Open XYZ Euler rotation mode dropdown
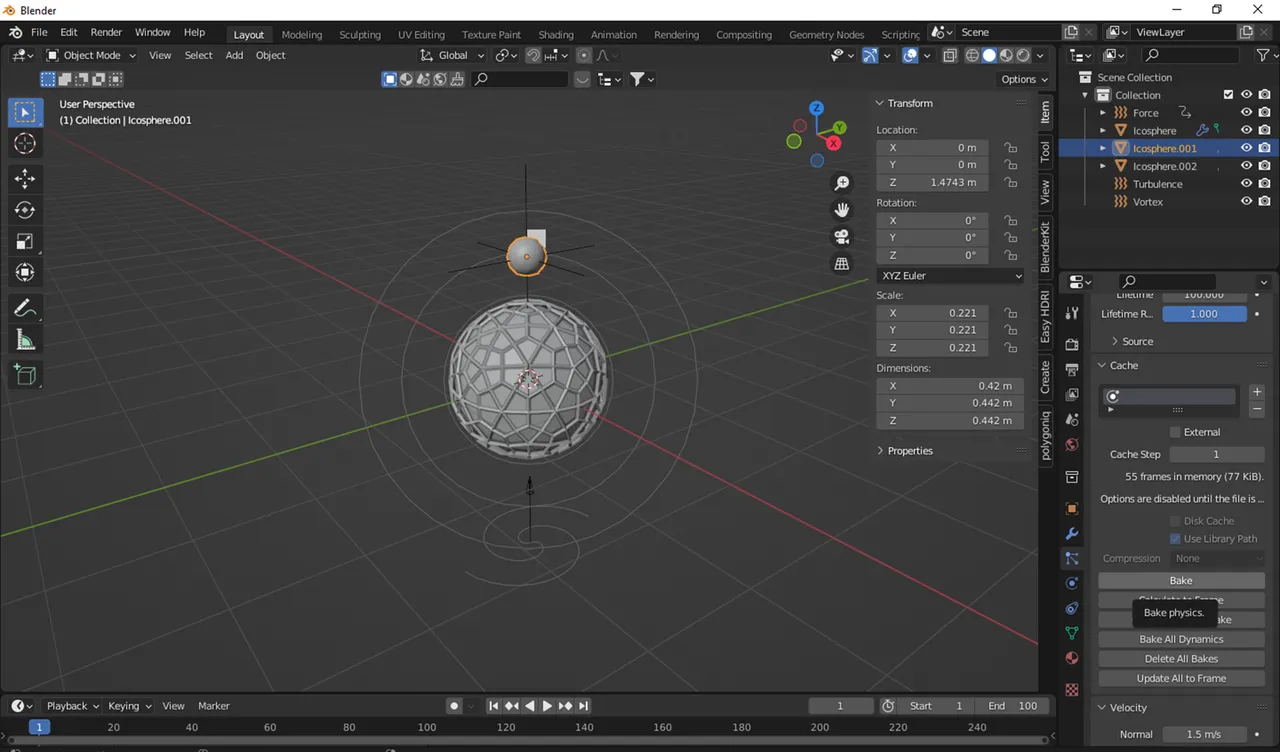1280x752 pixels. pos(950,276)
